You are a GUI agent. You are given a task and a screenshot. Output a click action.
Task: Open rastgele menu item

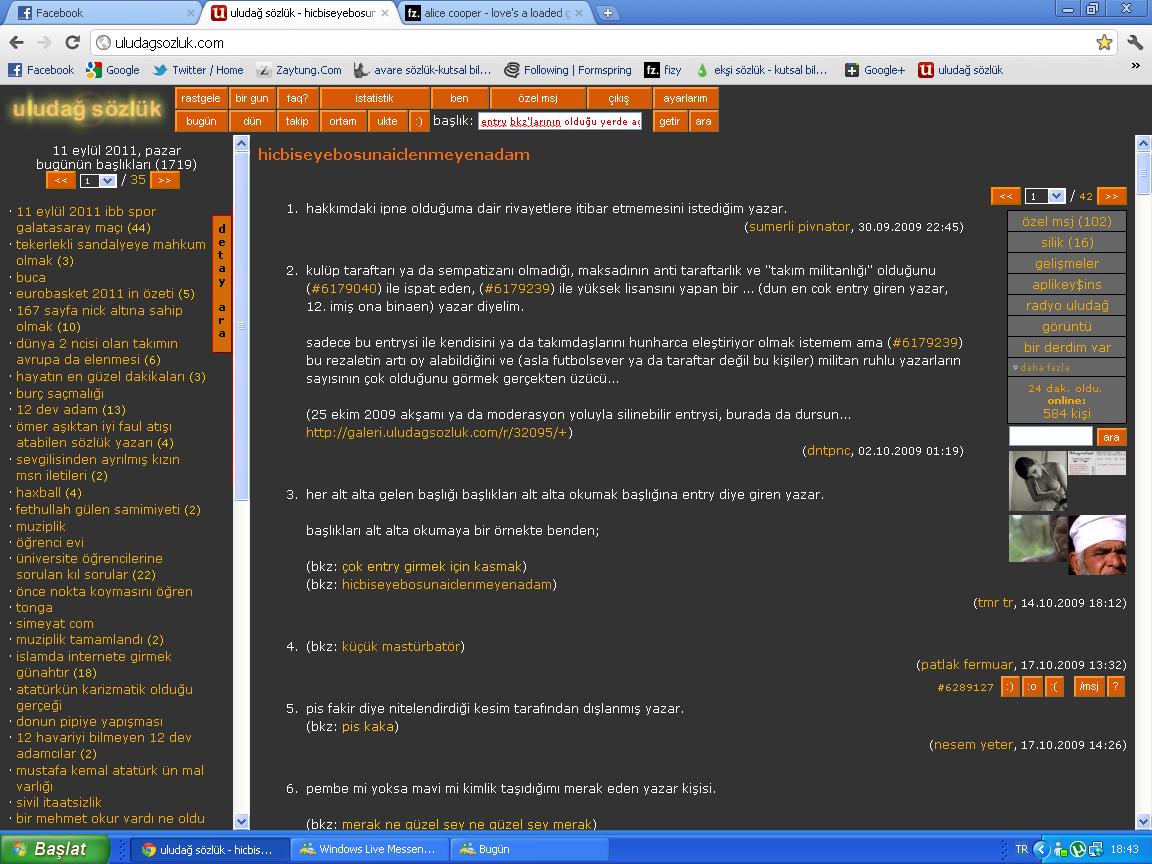(x=201, y=98)
